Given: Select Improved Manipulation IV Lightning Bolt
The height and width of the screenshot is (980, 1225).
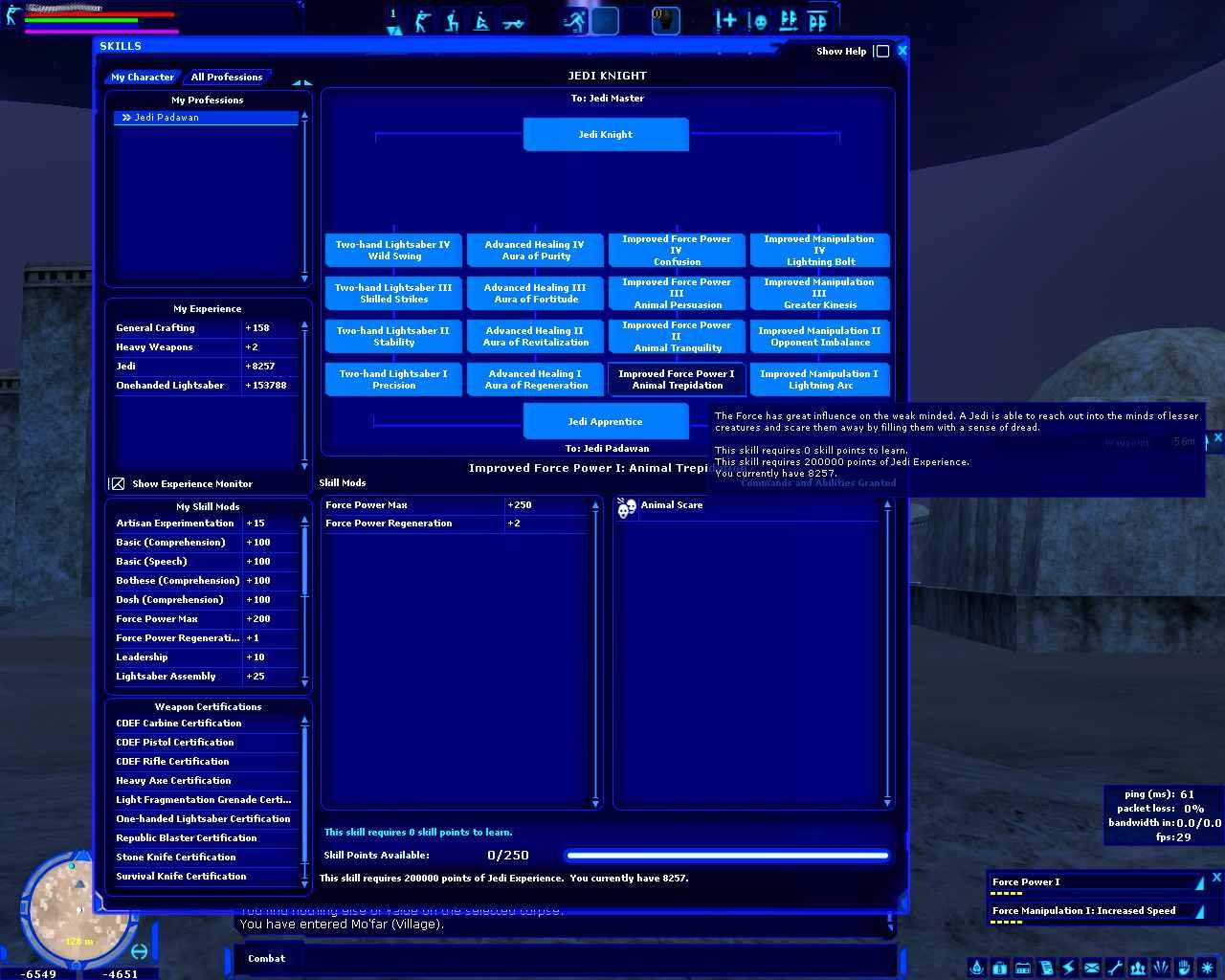Looking at the screenshot, I should tap(820, 251).
